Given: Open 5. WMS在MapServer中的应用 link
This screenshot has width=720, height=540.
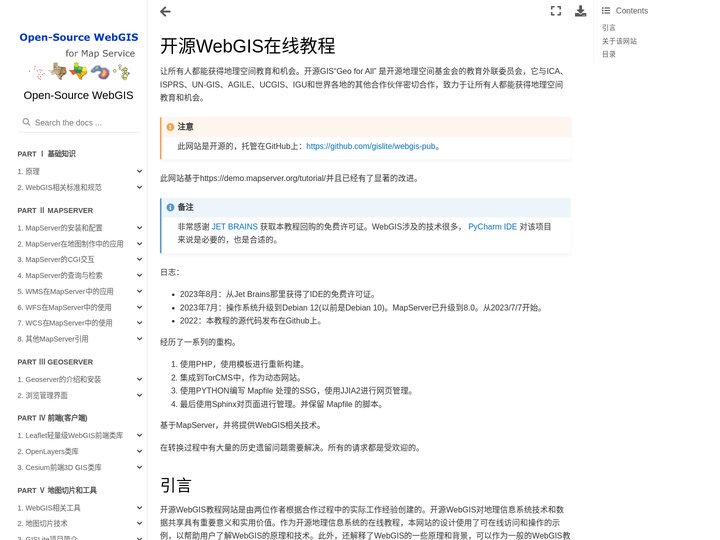Looking at the screenshot, I should (65, 291).
